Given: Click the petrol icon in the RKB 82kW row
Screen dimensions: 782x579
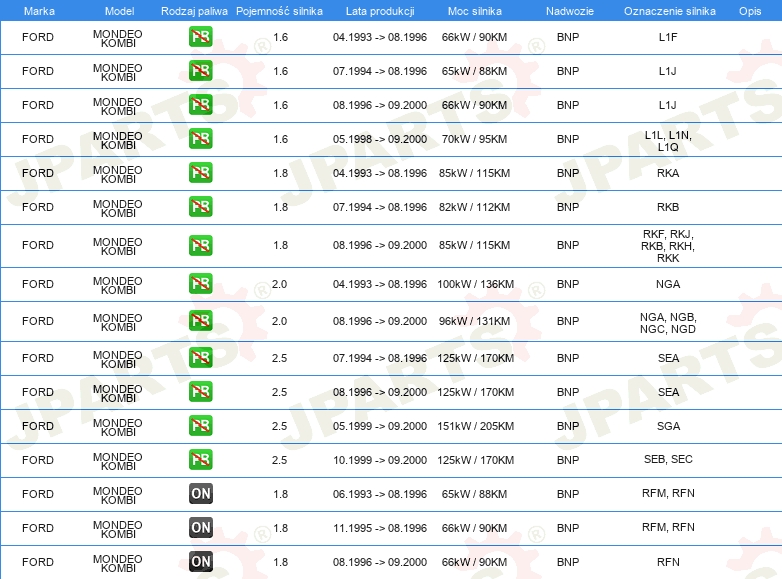Looking at the screenshot, I should pyautogui.click(x=200, y=206).
